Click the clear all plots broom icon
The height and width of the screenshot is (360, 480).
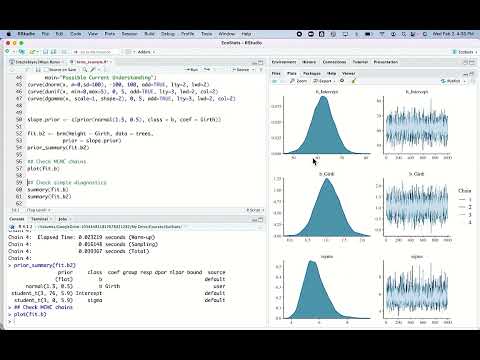354,81
